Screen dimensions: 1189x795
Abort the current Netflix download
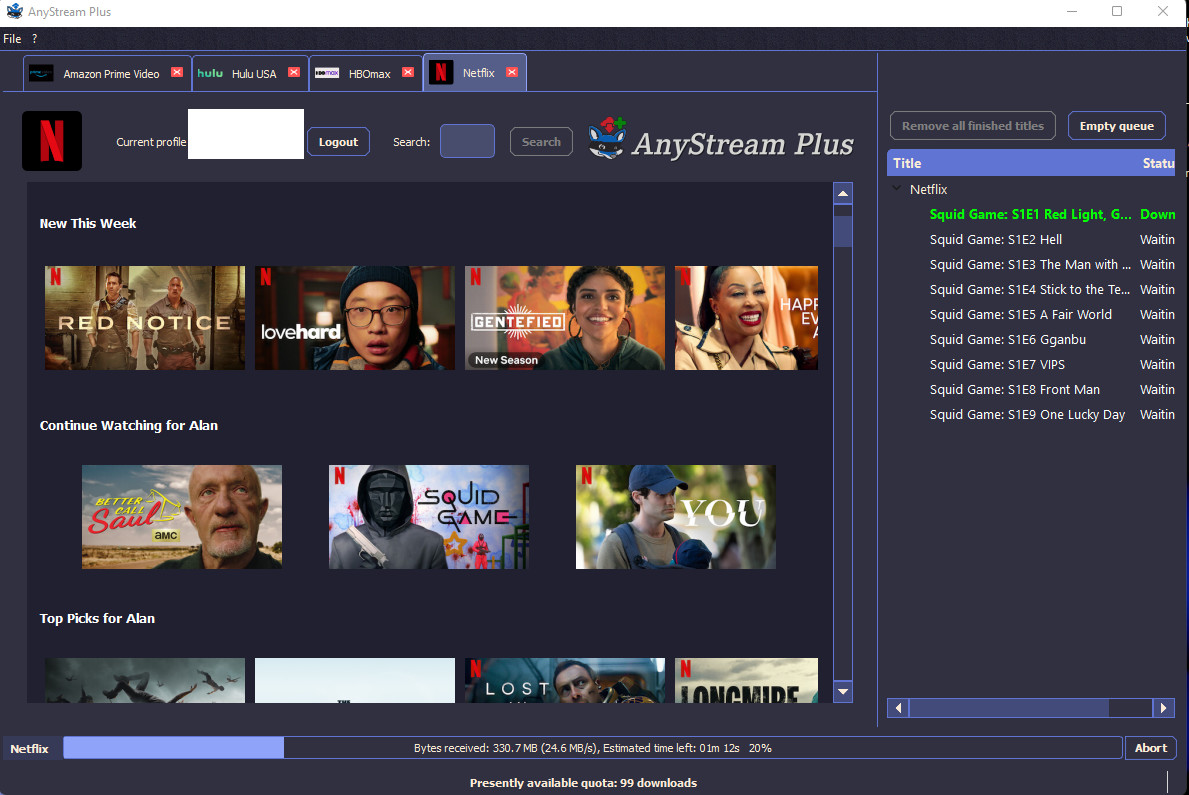pyautogui.click(x=1150, y=748)
